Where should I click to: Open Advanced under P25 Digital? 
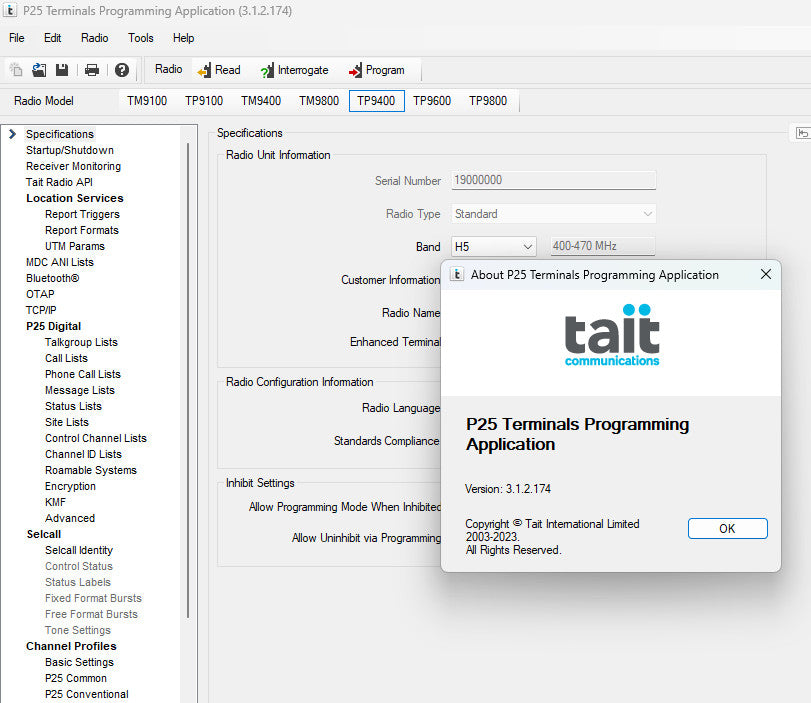pyautogui.click(x=70, y=519)
